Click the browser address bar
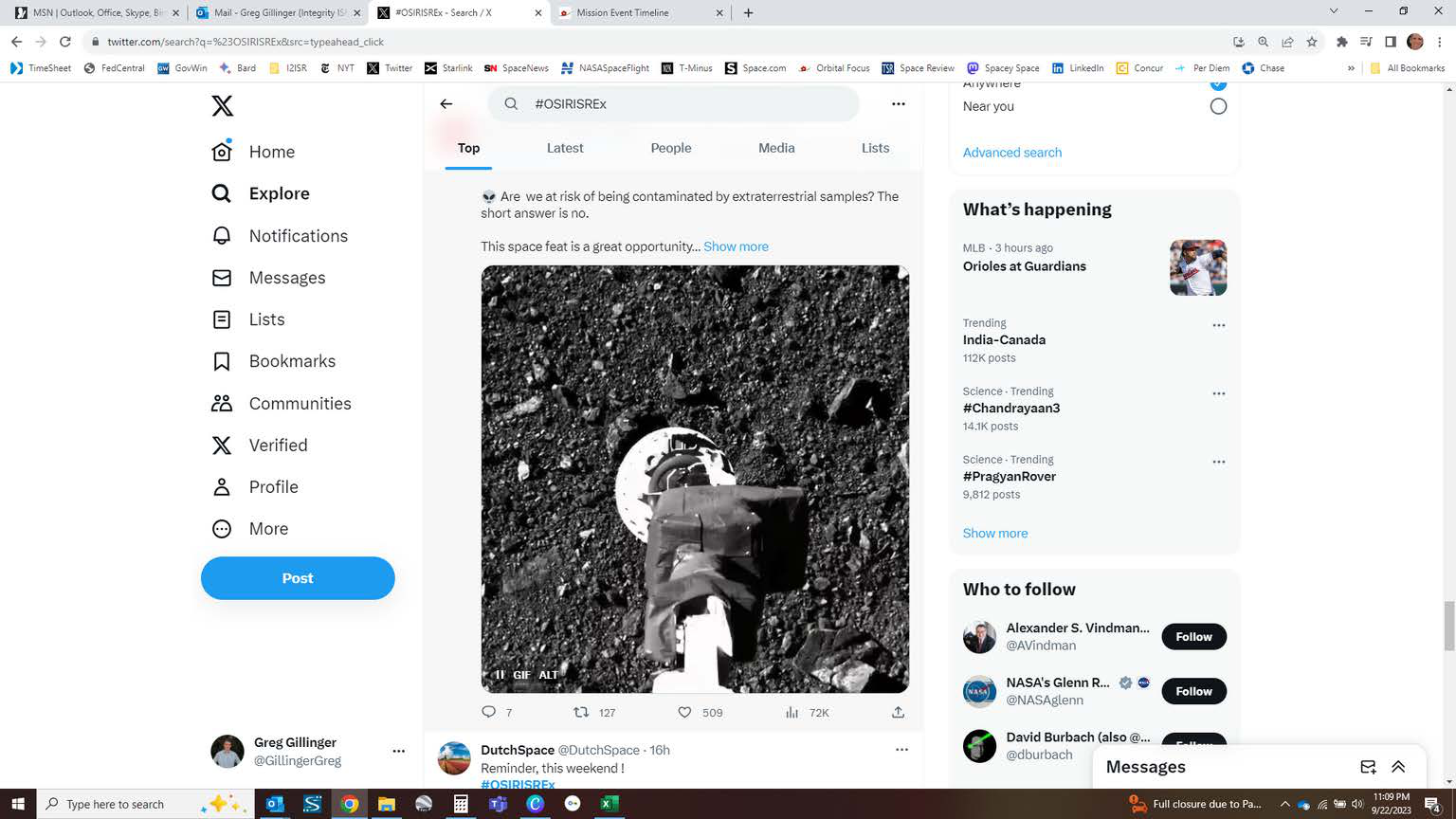Image resolution: width=1456 pixels, height=819 pixels. (x=654, y=42)
